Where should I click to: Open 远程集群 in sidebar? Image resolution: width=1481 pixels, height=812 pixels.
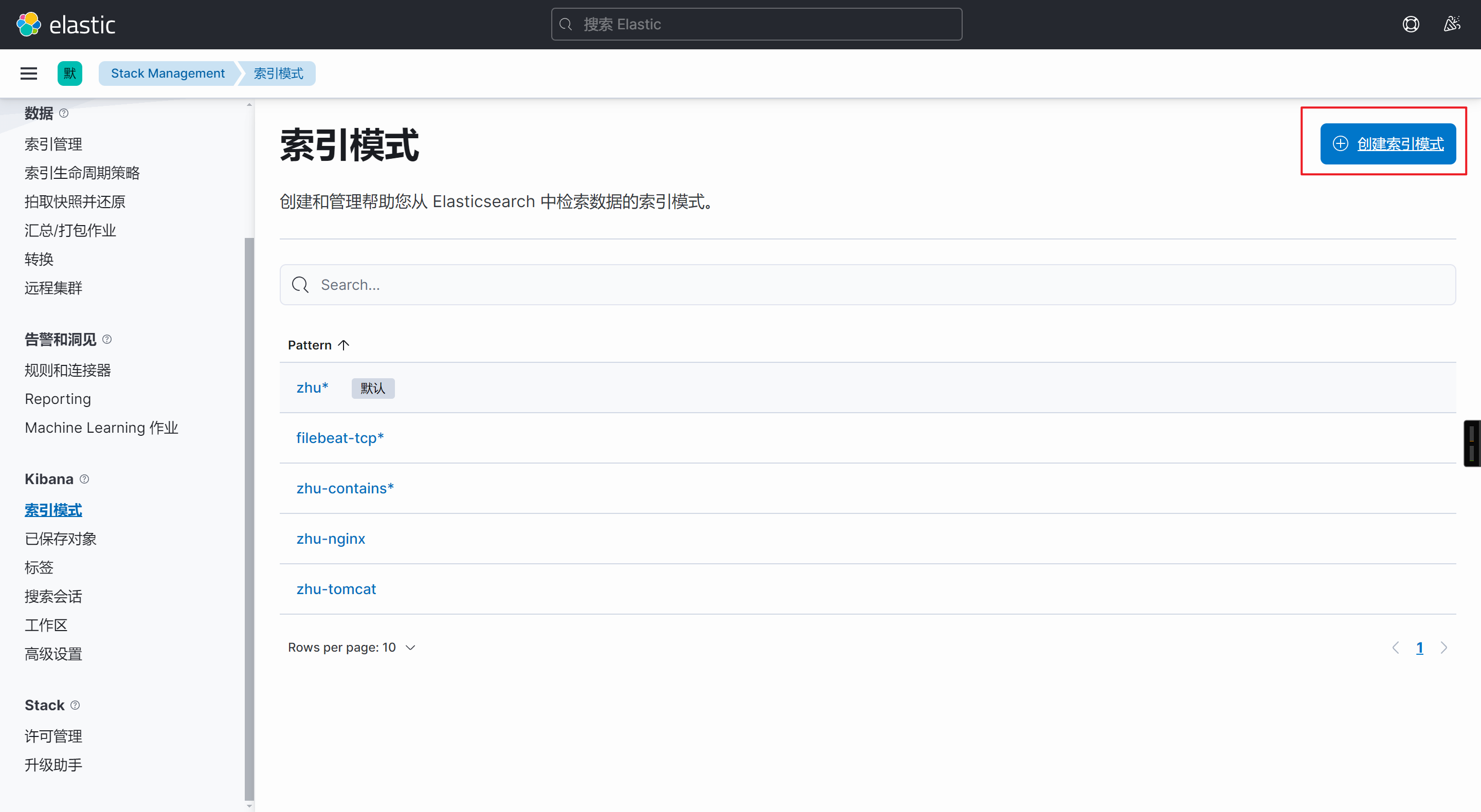click(53, 287)
